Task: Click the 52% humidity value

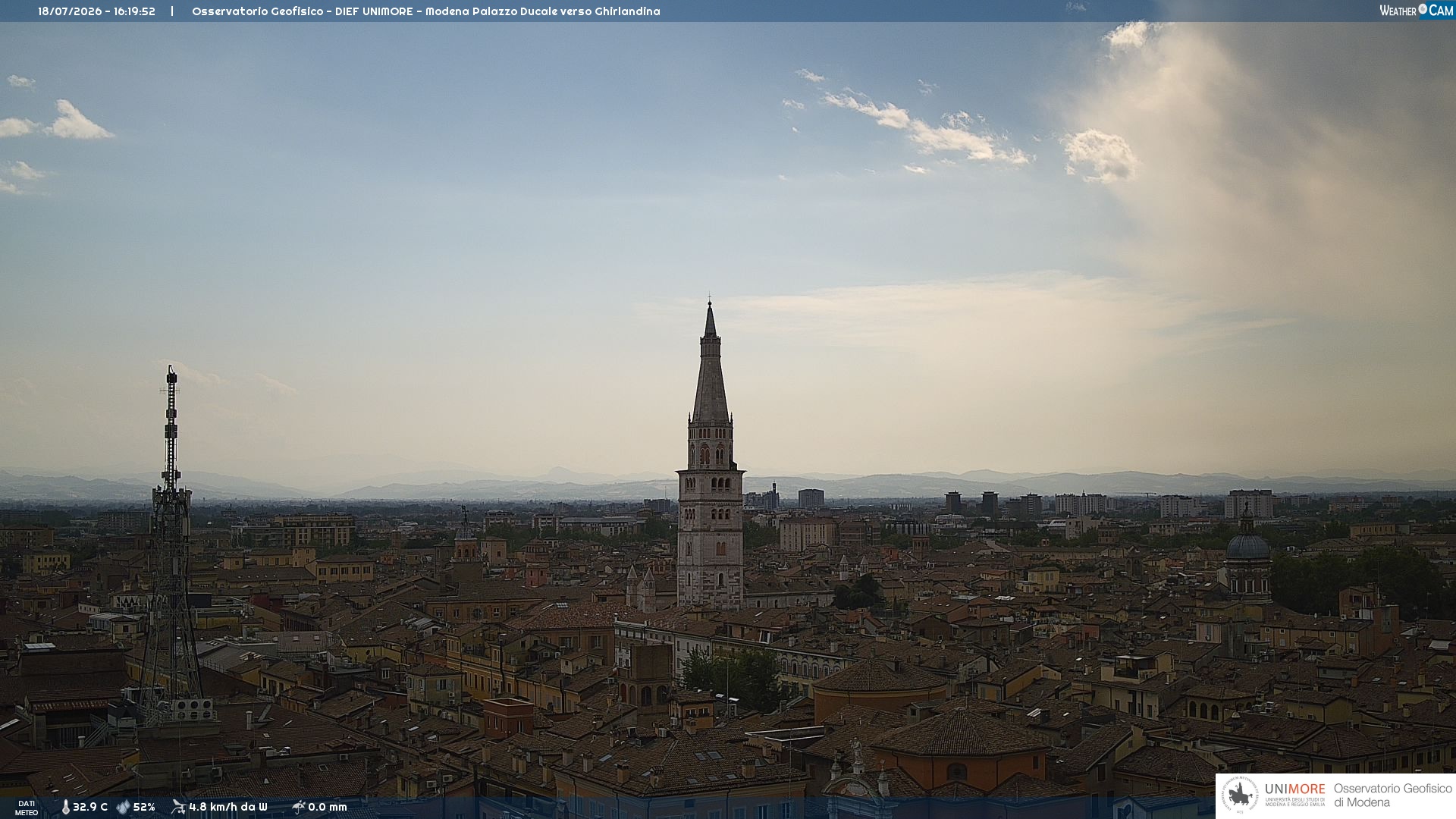Action: (x=144, y=807)
